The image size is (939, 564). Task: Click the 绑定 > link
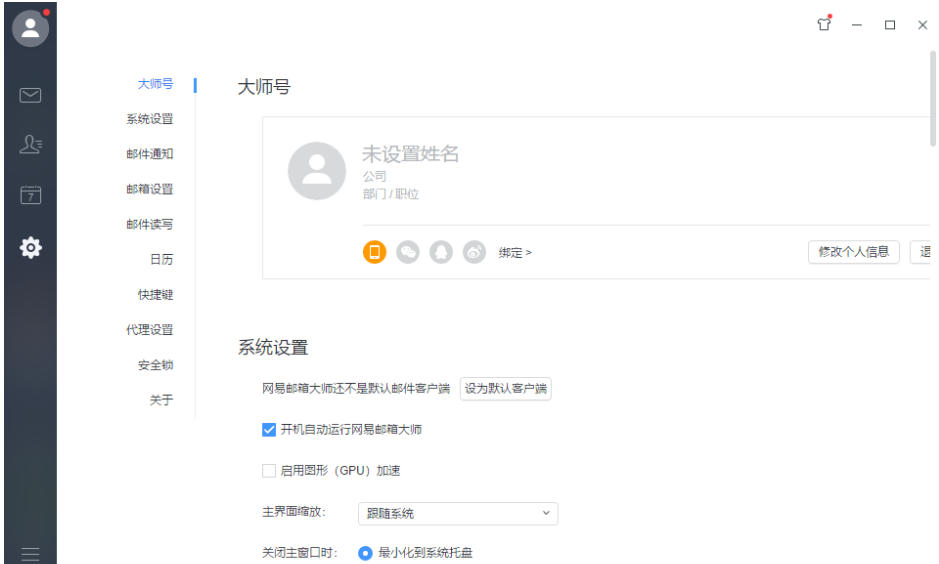coord(515,253)
